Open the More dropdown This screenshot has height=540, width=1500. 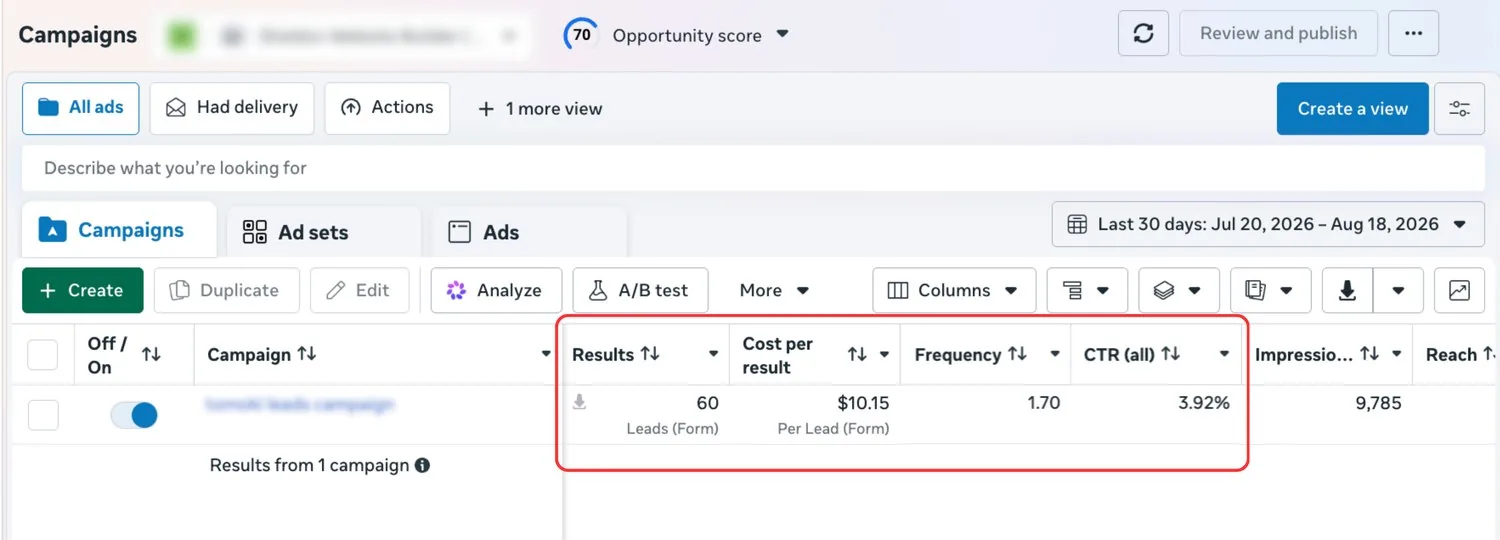coord(774,291)
